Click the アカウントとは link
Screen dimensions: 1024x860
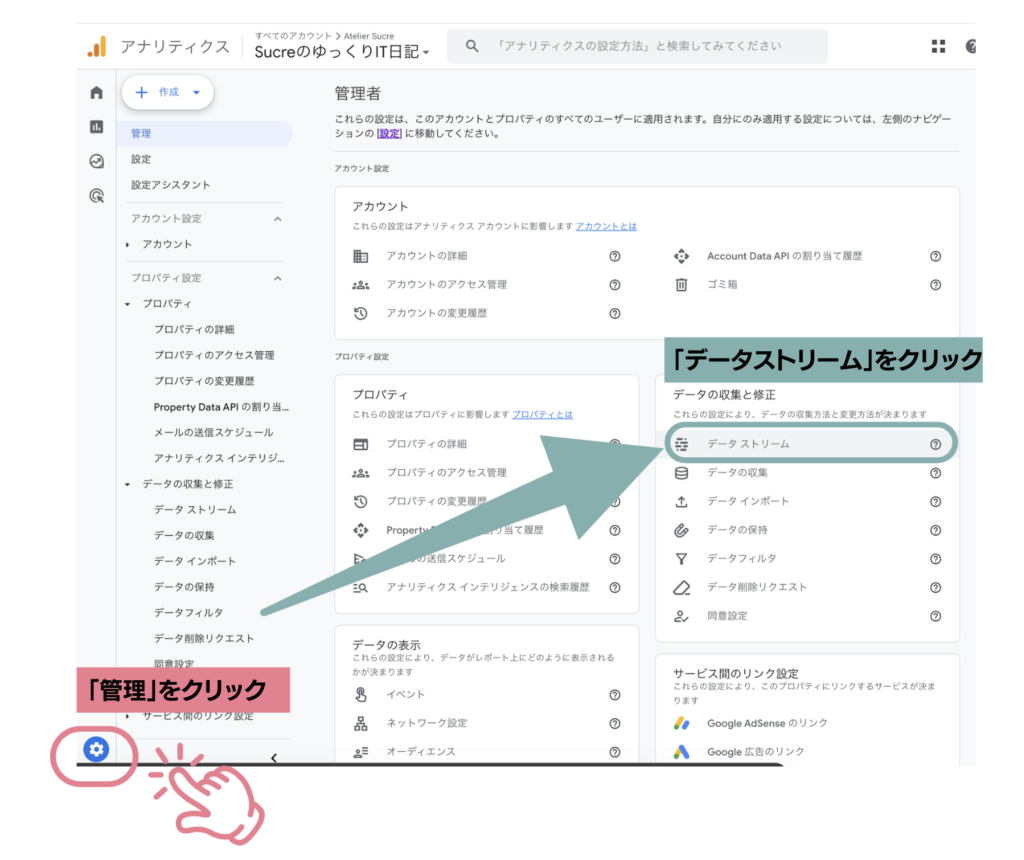point(606,227)
